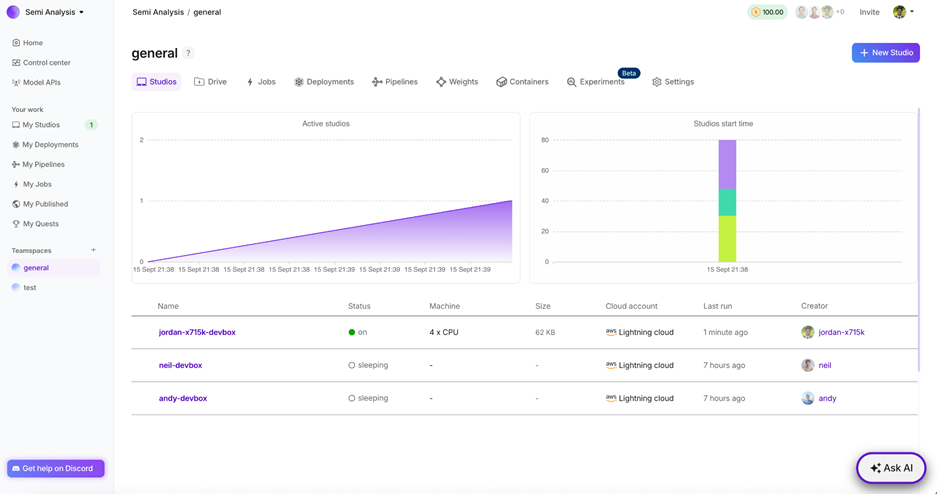Switch to the Deployments tab
This screenshot has height=494, width=937.
[324, 82]
